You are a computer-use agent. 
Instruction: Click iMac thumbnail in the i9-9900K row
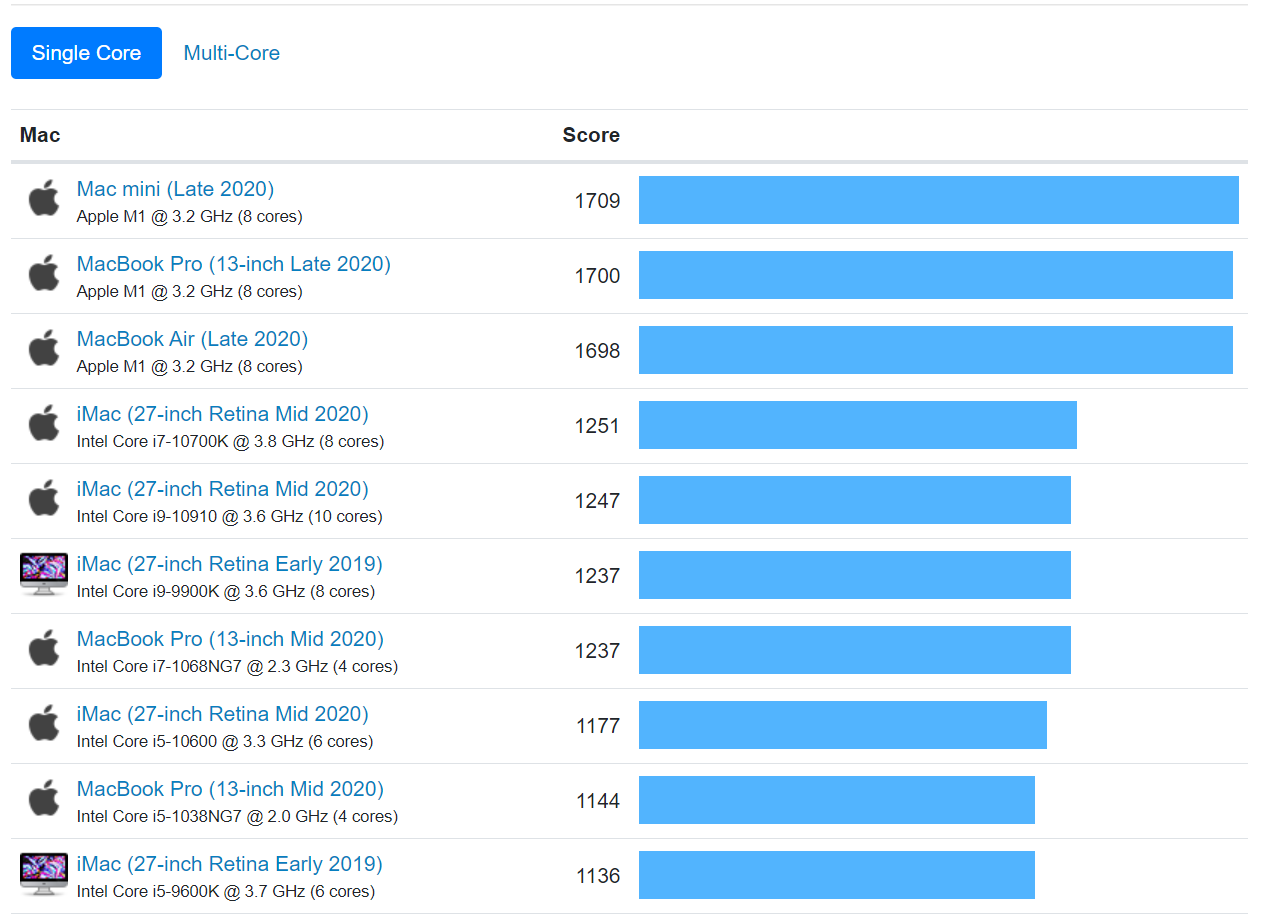point(44,575)
